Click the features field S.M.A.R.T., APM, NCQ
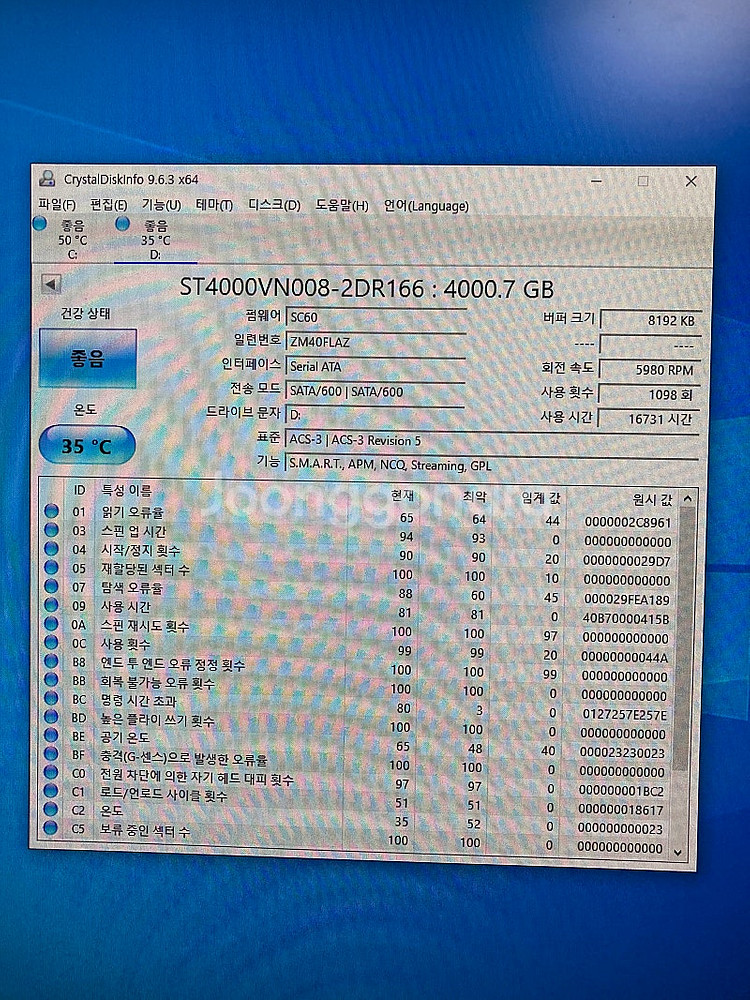This screenshot has width=750, height=1000. click(492, 465)
